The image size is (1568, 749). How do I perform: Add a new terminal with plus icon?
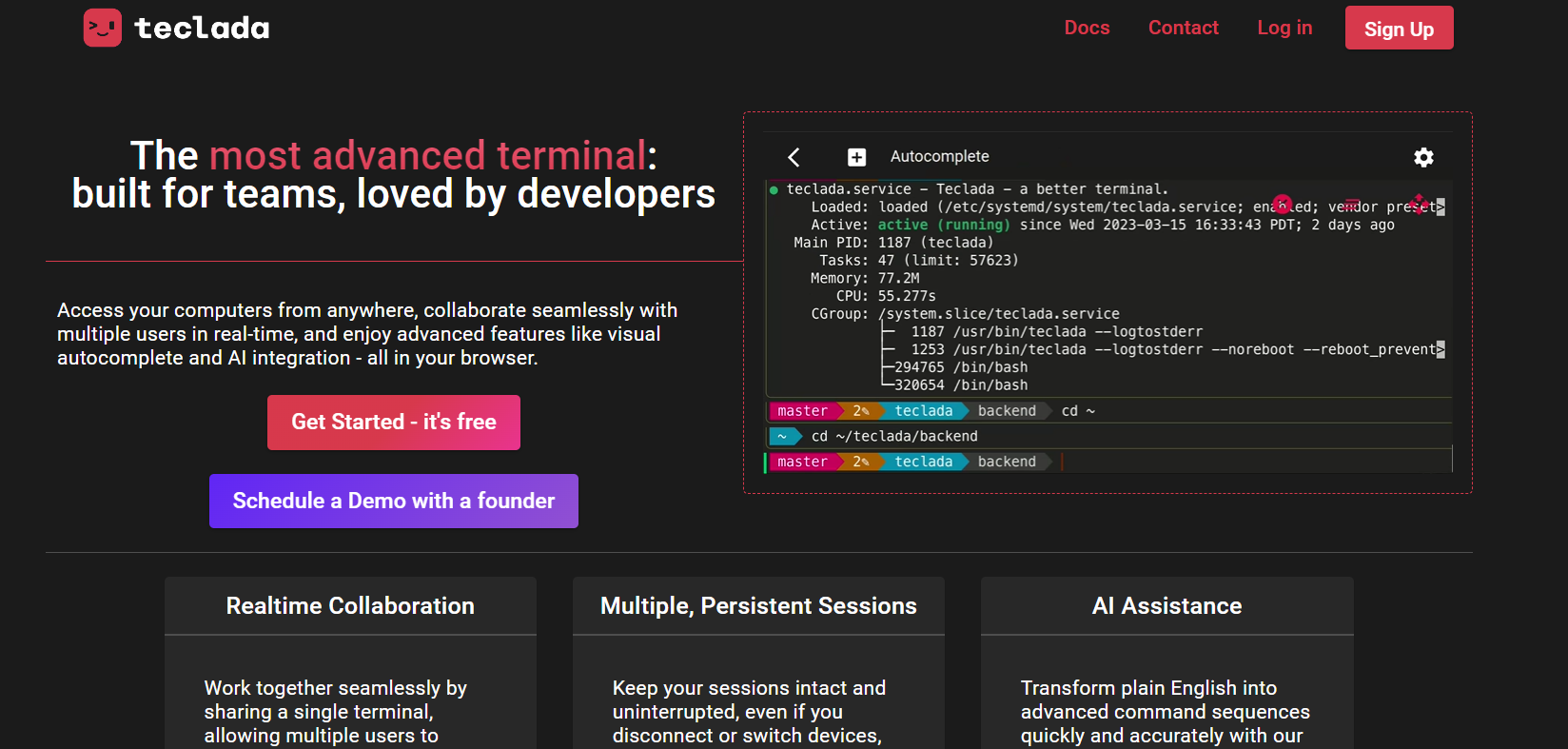pos(856,157)
